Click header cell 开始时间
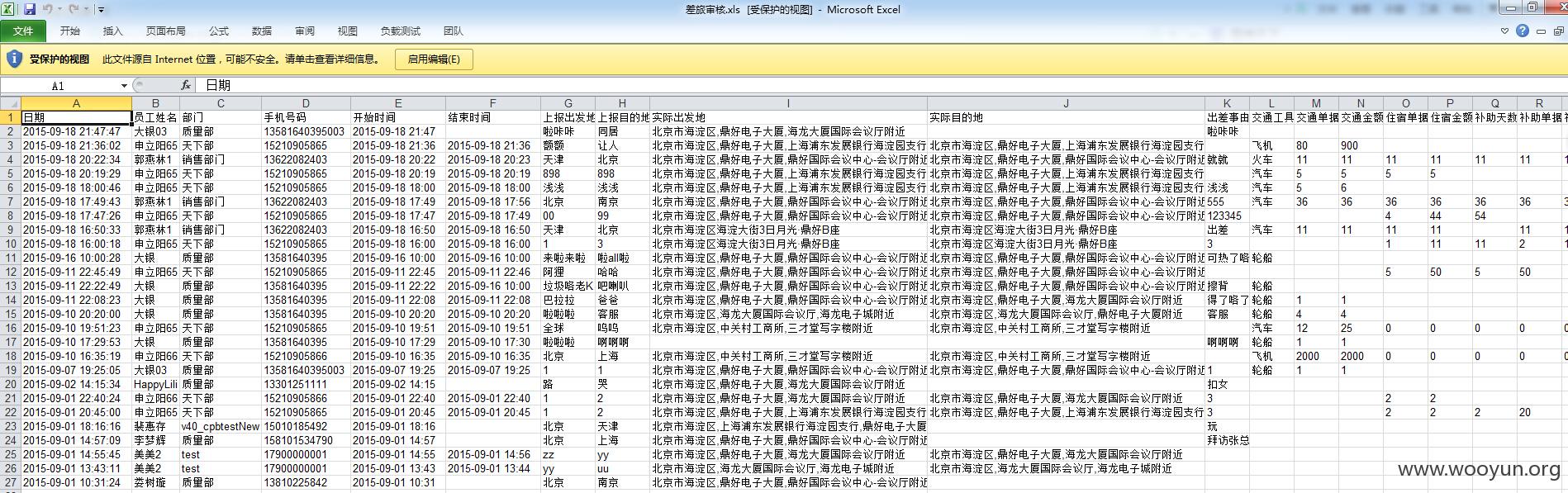 (397, 117)
